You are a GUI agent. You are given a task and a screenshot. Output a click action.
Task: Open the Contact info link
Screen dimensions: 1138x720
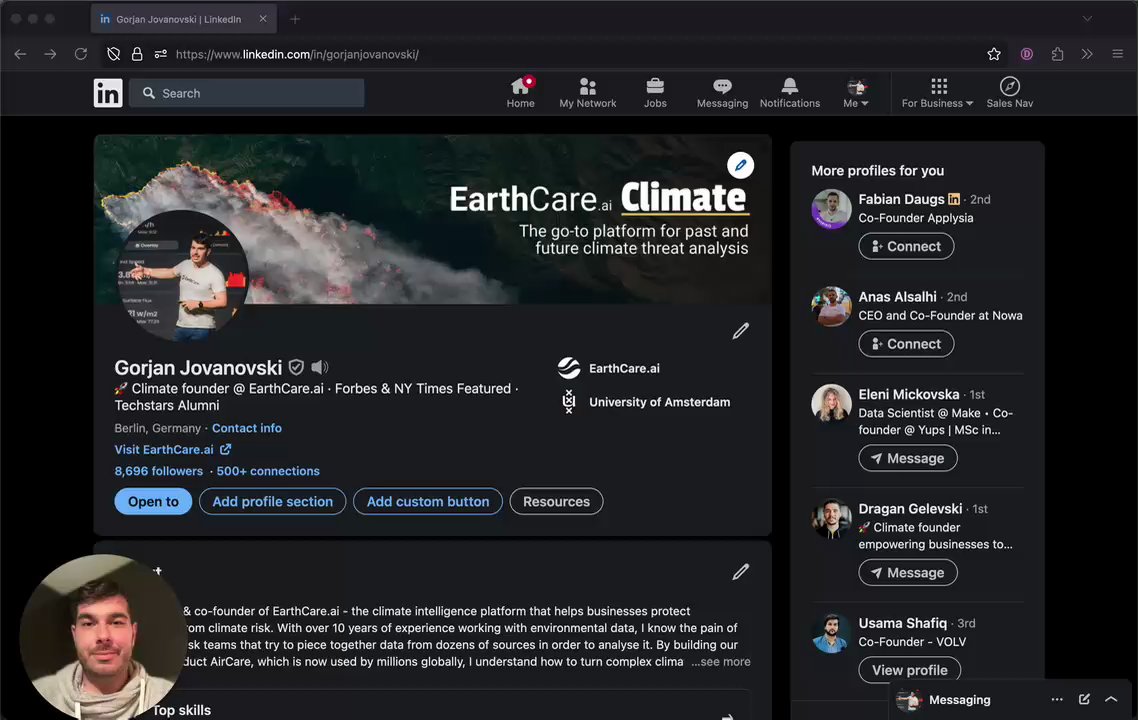pos(247,428)
